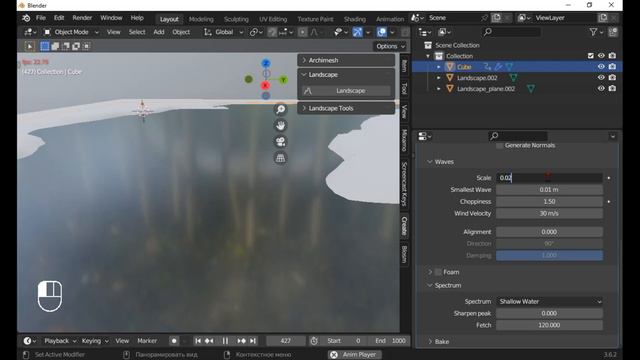Toggle Landscape_plane.002 visibility eye
Image resolution: width=640 pixels, height=360 pixels.
point(601,88)
